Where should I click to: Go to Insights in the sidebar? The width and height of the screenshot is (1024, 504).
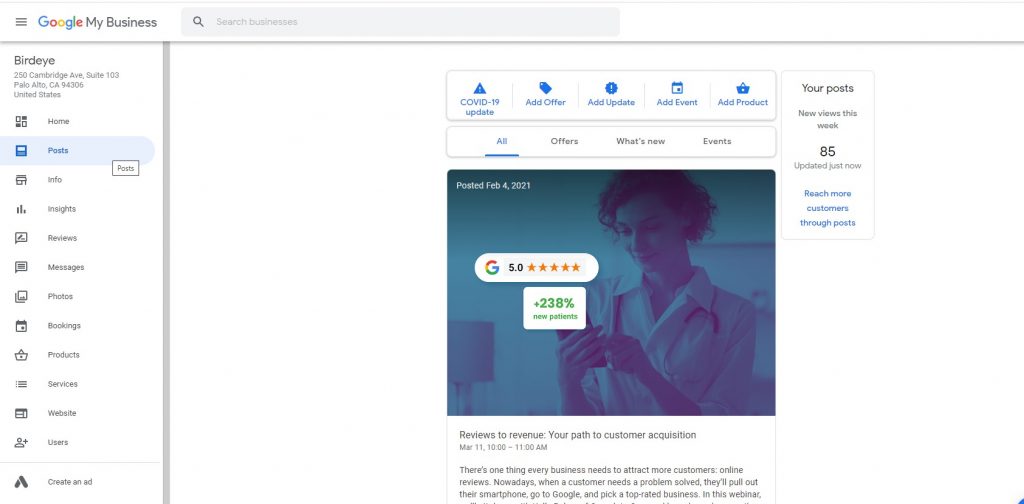(61, 209)
